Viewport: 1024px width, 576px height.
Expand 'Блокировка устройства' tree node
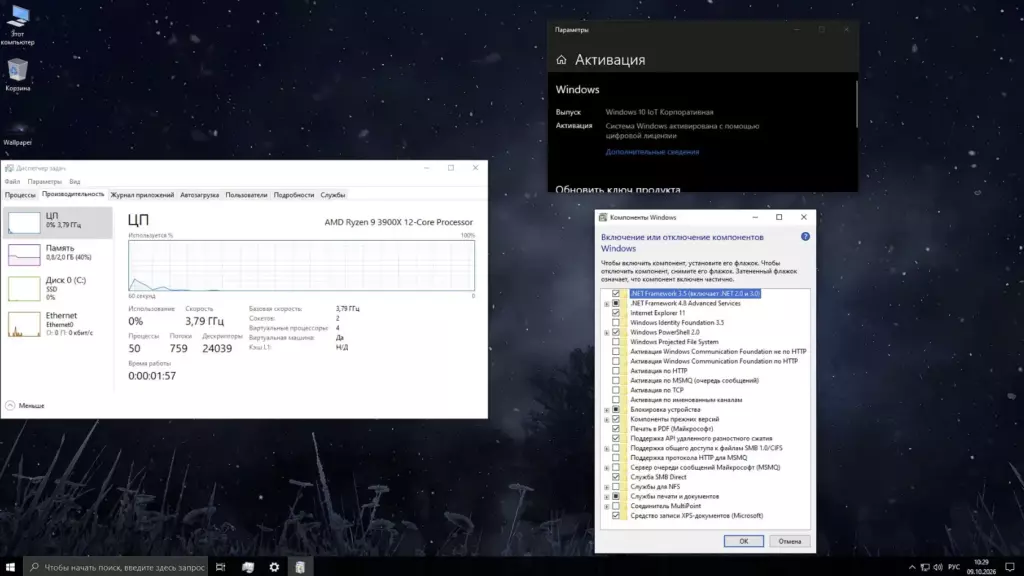point(607,409)
